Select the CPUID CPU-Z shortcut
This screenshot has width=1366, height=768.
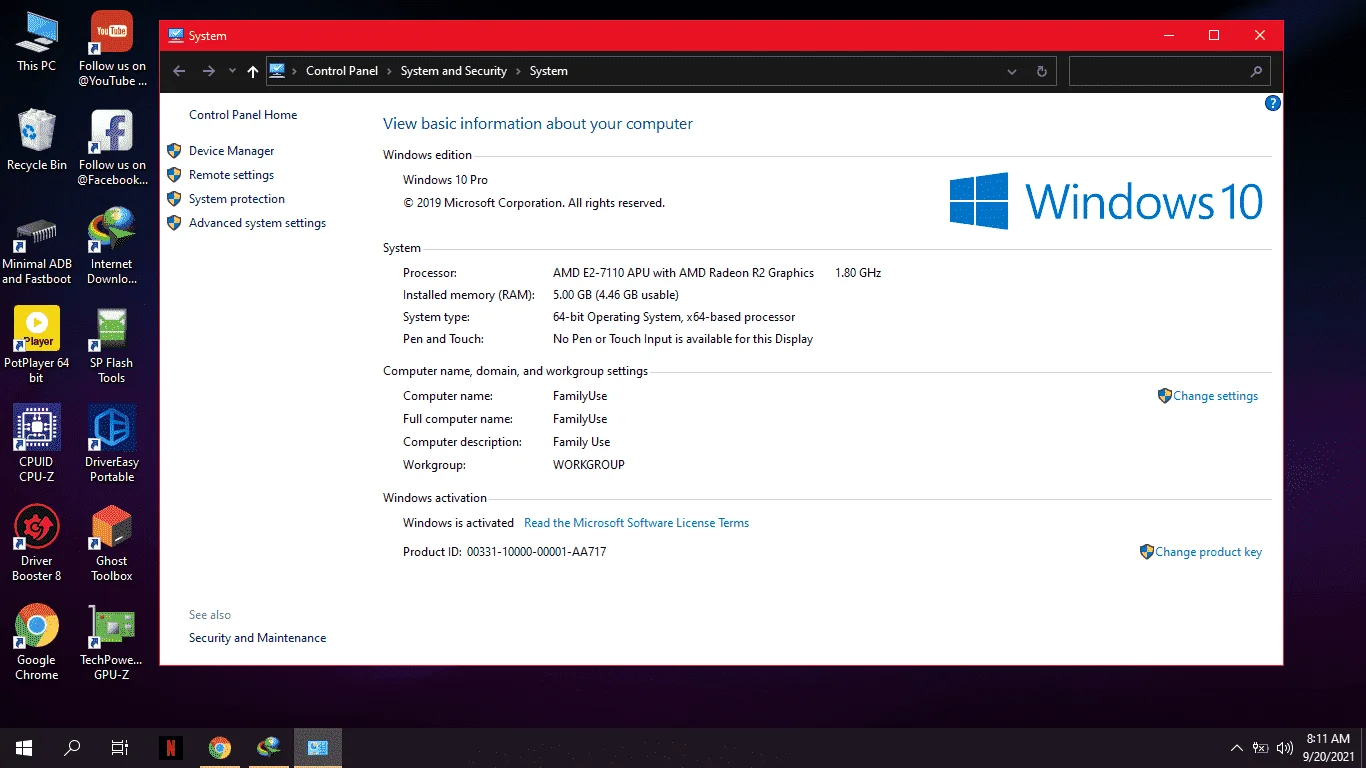(x=37, y=445)
